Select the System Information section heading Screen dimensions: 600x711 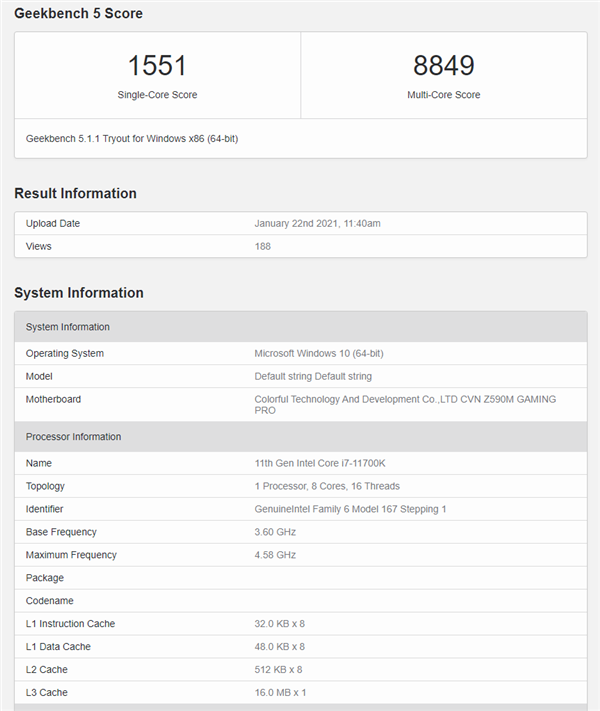[x=79, y=293]
